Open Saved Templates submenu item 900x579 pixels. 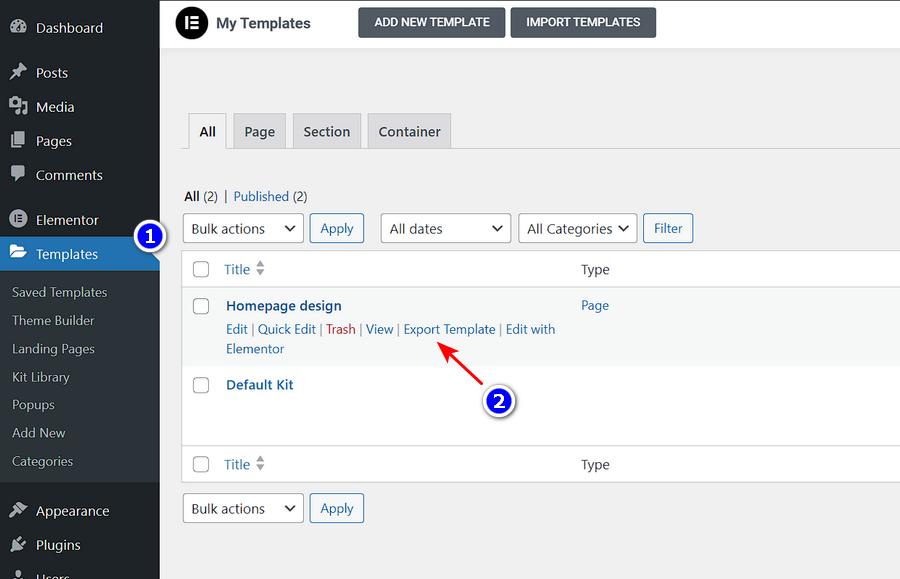(x=60, y=292)
